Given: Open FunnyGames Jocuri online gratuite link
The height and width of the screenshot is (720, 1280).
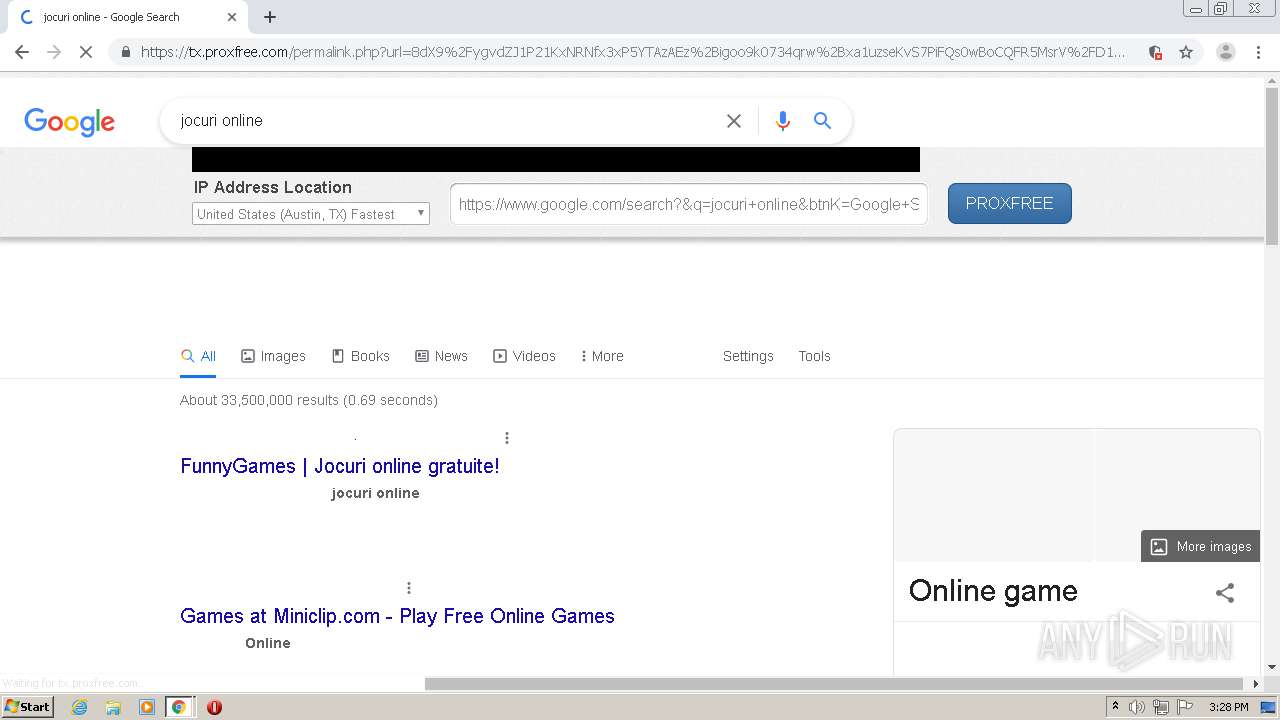Looking at the screenshot, I should (340, 466).
